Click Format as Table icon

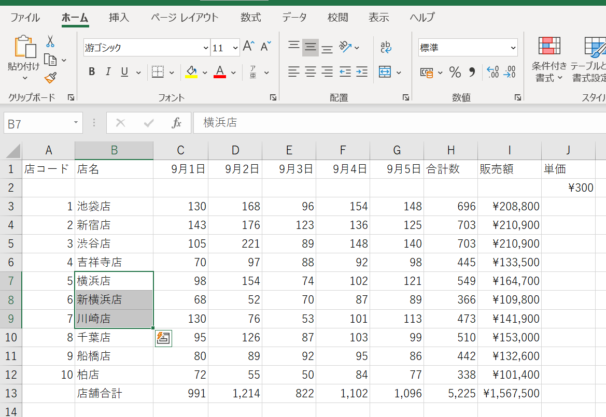tap(594, 46)
